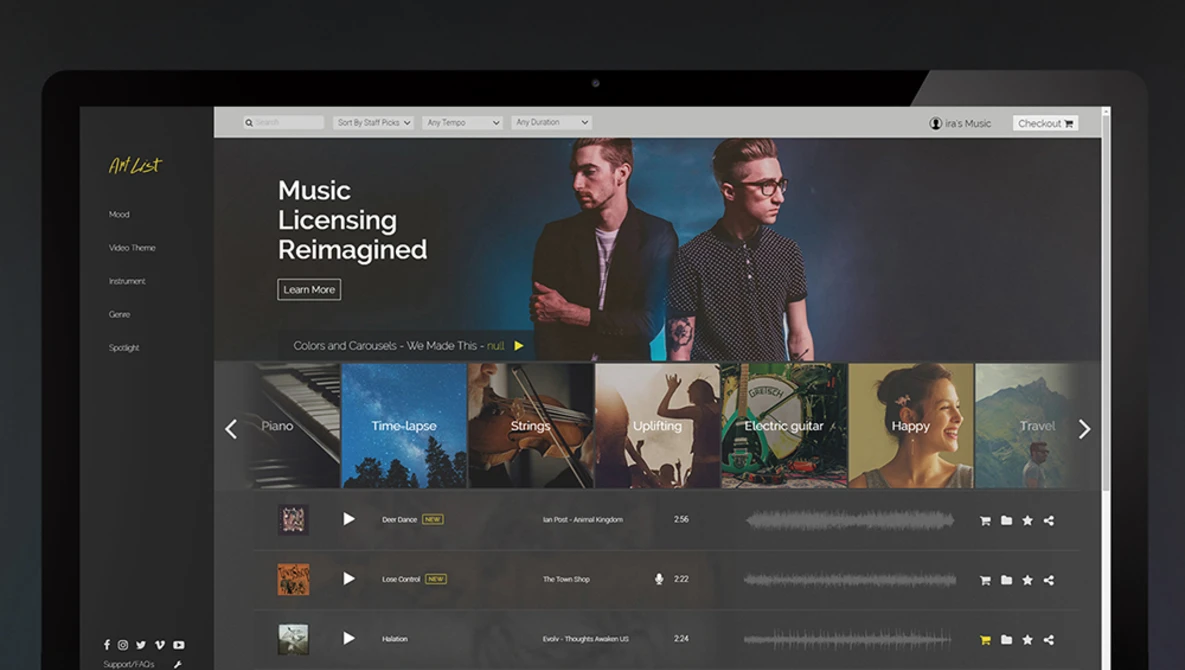
Task: Select the Strings category tile
Action: tap(531, 425)
